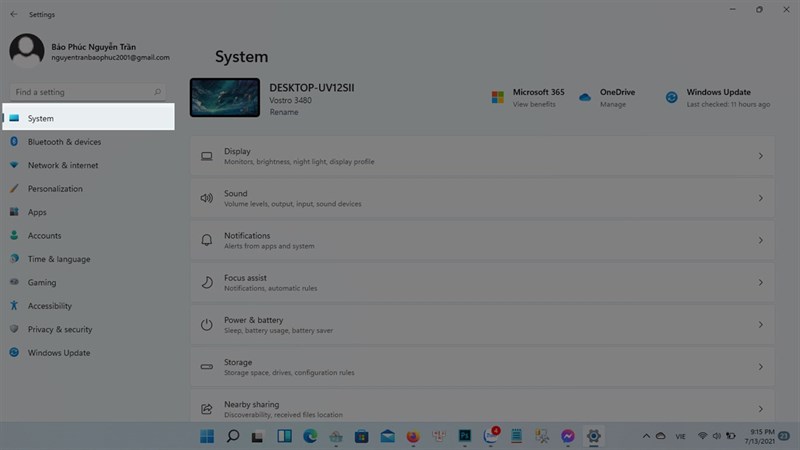Screen dimensions: 800x450
Task: Click the desktop wallpaper thumbnail
Action: click(225, 97)
